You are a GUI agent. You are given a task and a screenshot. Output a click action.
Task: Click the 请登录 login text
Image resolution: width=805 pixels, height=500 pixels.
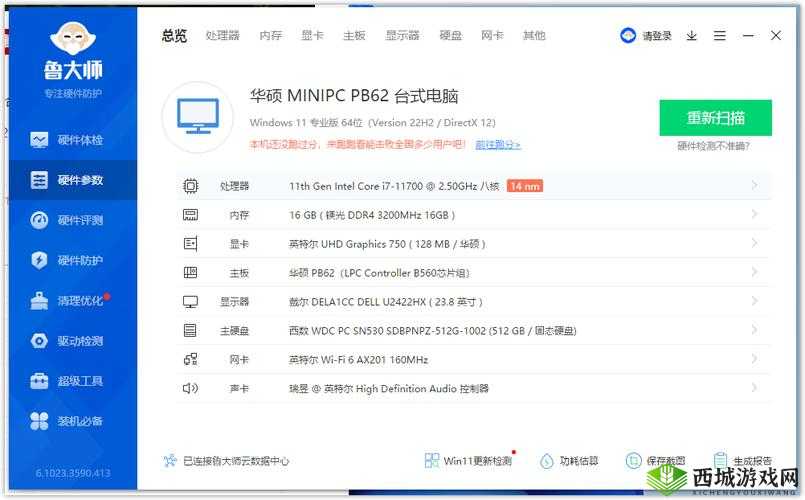click(x=657, y=35)
